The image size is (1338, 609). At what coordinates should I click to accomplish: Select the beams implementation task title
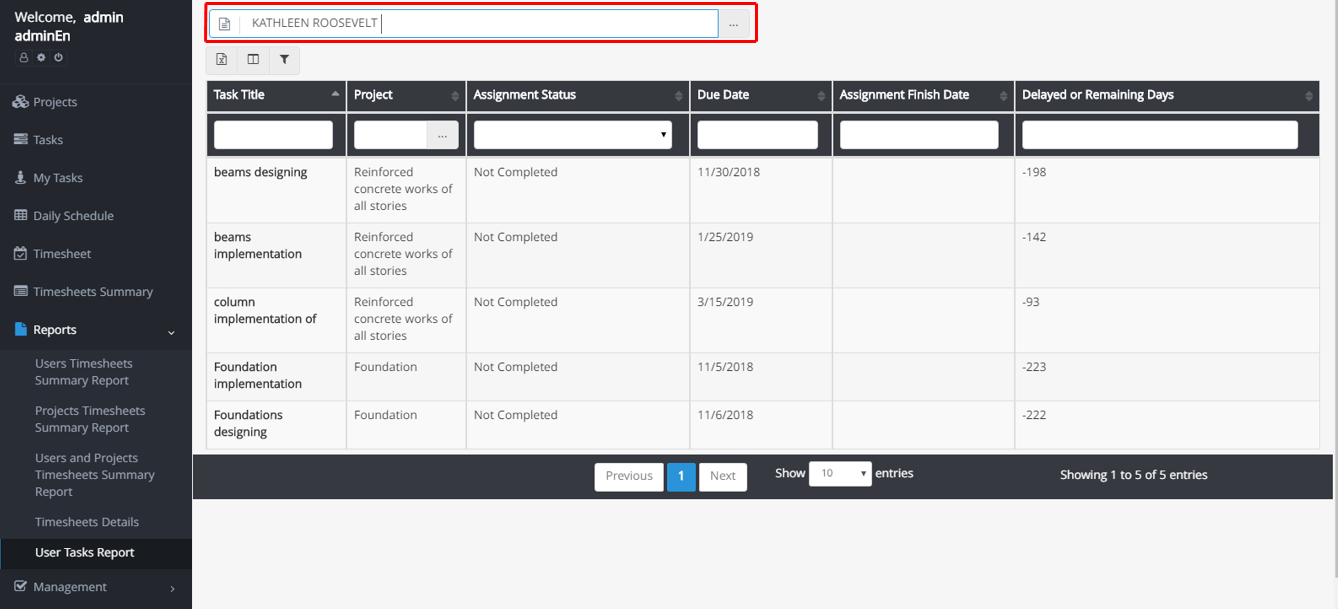point(258,246)
